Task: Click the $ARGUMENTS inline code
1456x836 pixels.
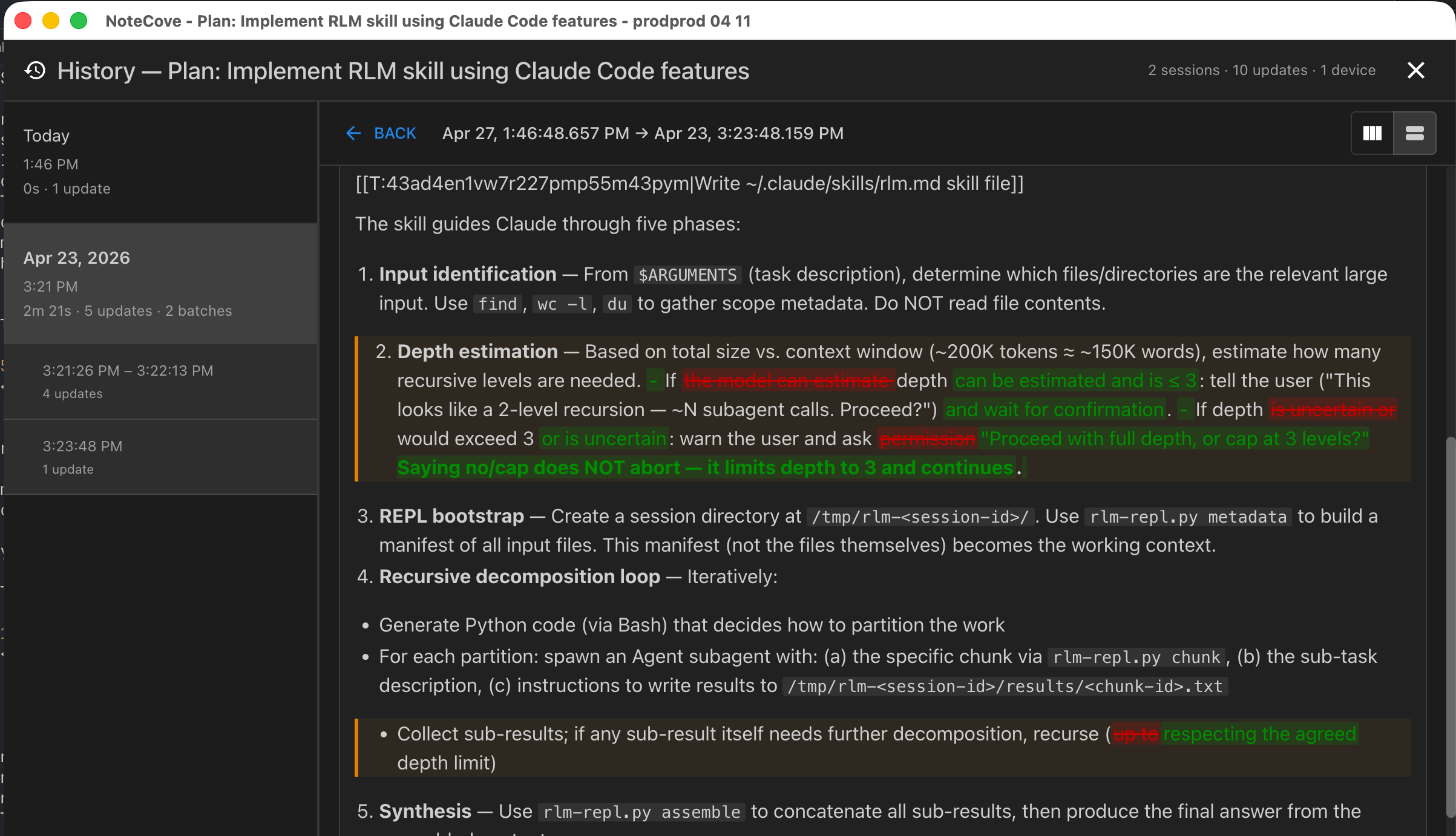Action: (x=687, y=275)
